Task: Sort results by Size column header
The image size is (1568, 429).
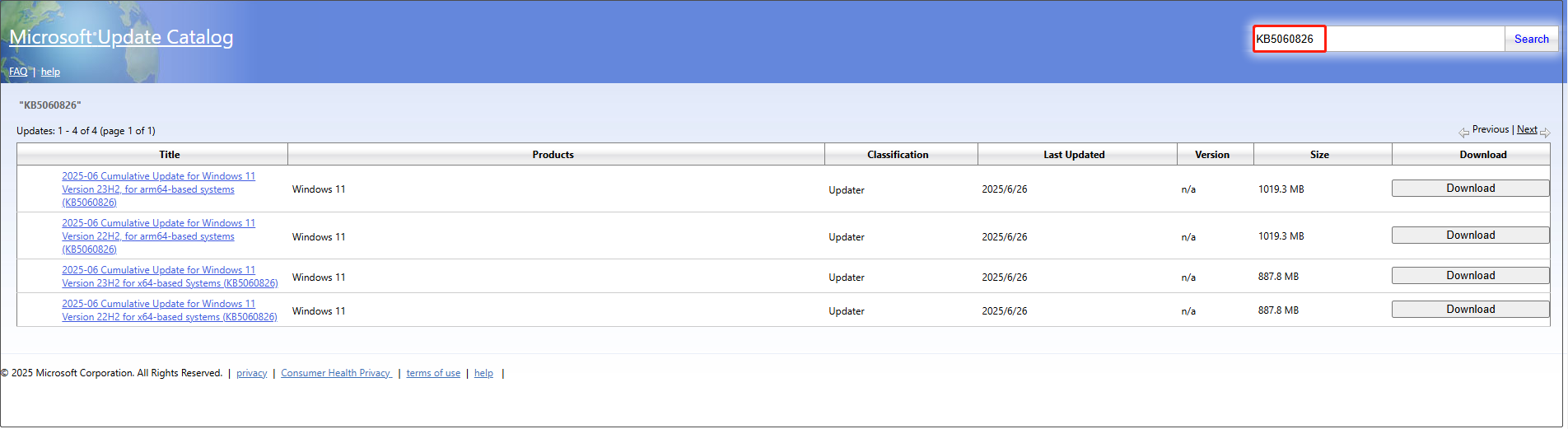Action: pos(1319,155)
